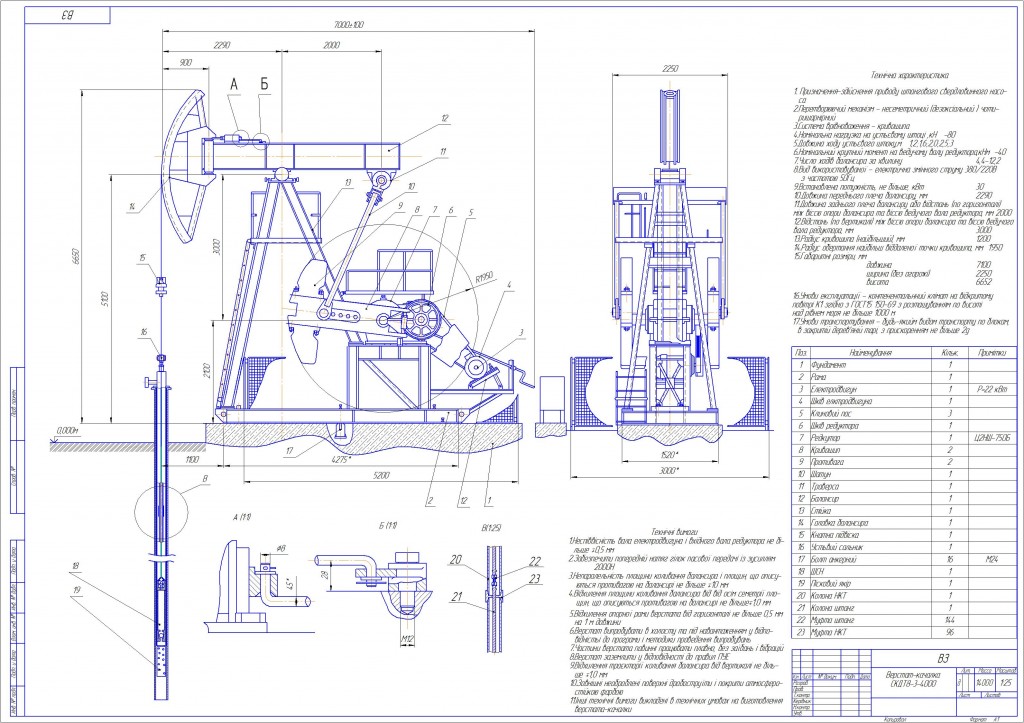Screen dimensions: 1024x723
Task: Click the thread label "М12" in detail Б
Action: point(408,640)
